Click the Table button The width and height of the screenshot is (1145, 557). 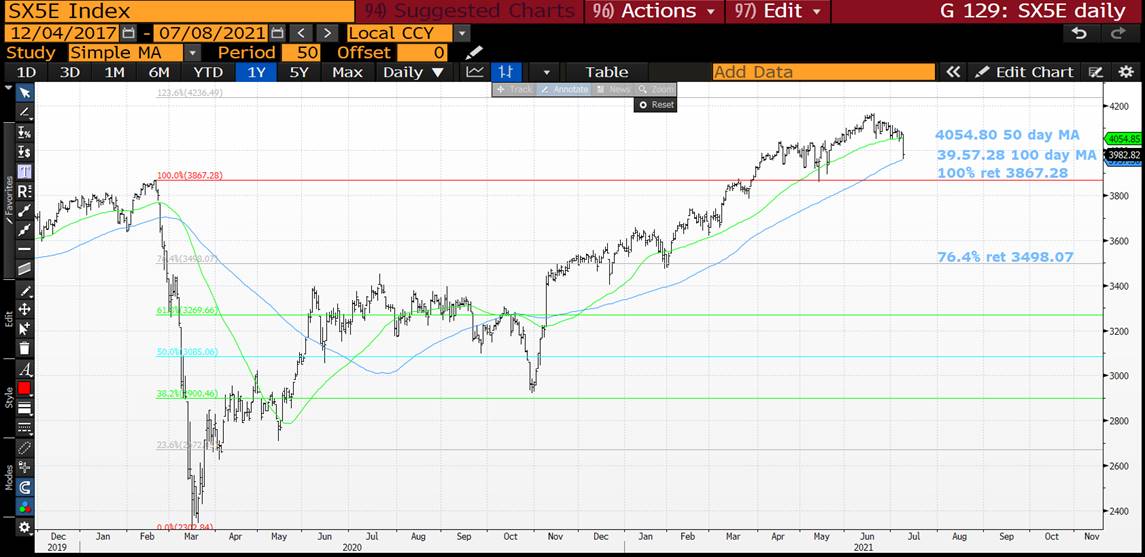[606, 72]
